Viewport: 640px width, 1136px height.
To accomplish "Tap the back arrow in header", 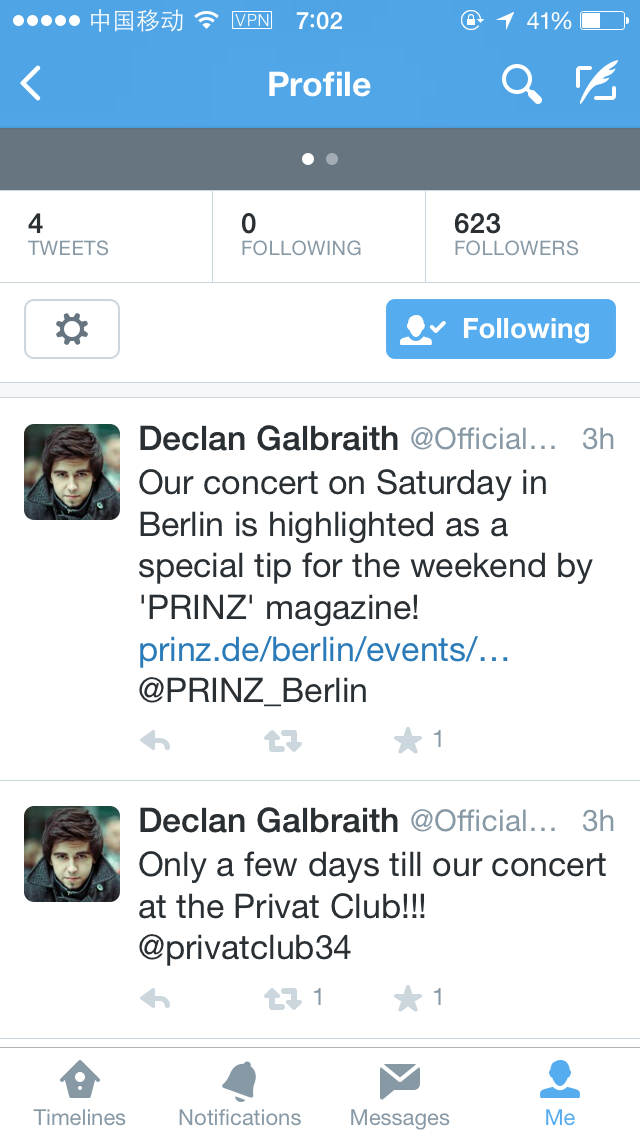I will 32,84.
